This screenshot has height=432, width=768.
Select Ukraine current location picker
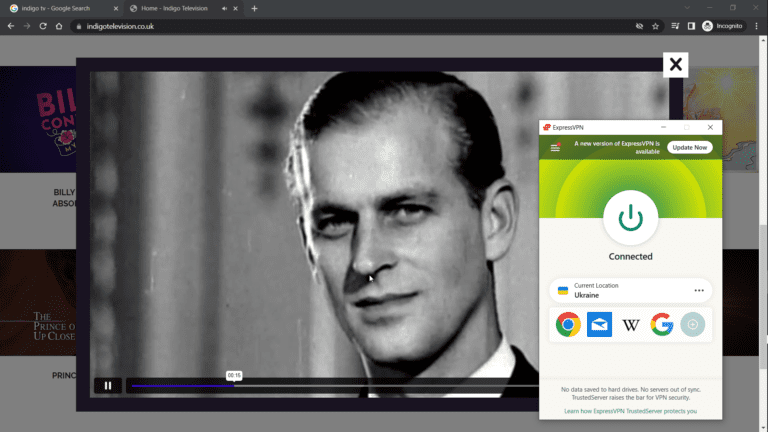[620, 291]
